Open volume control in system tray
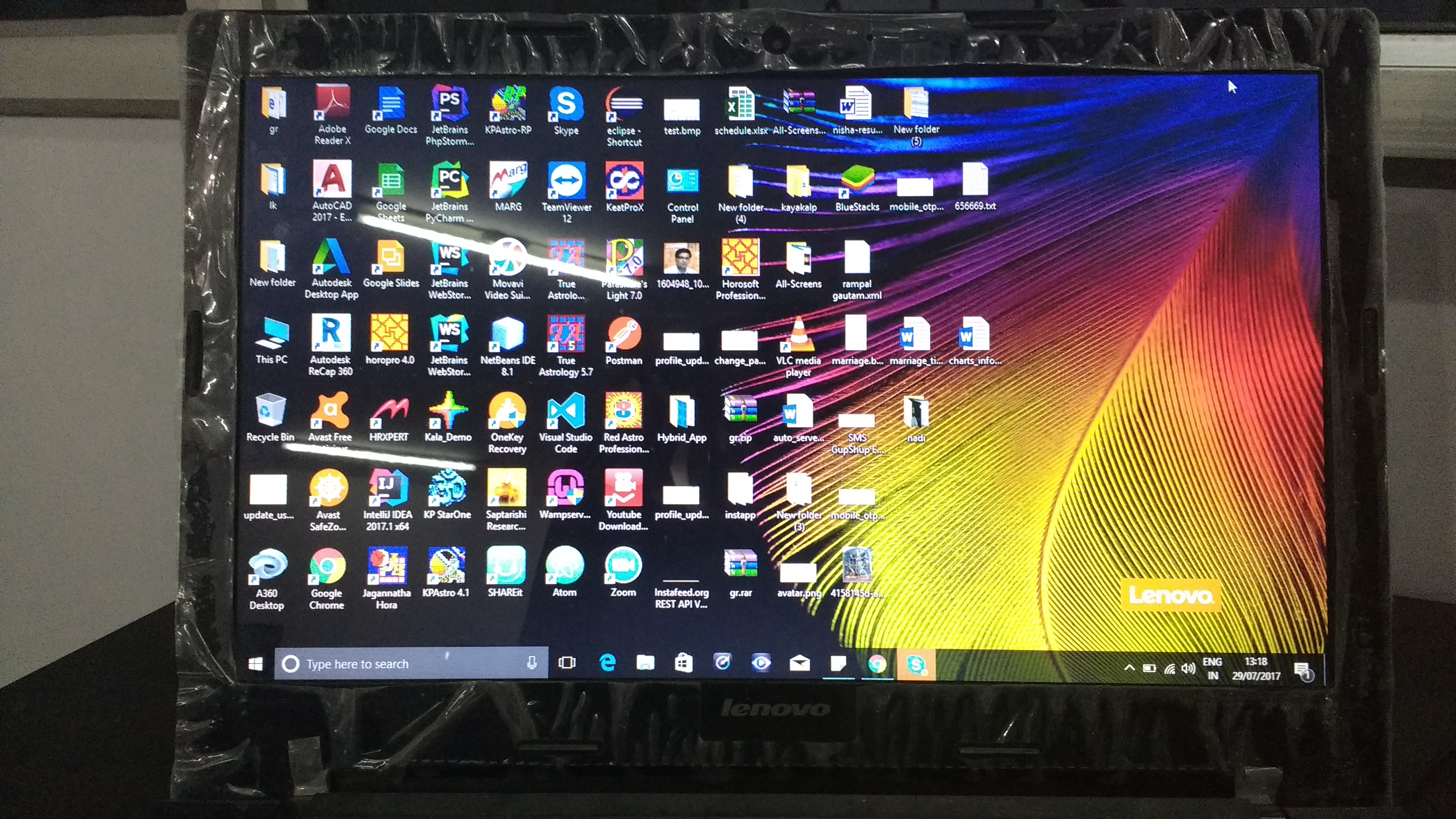 point(1188,668)
